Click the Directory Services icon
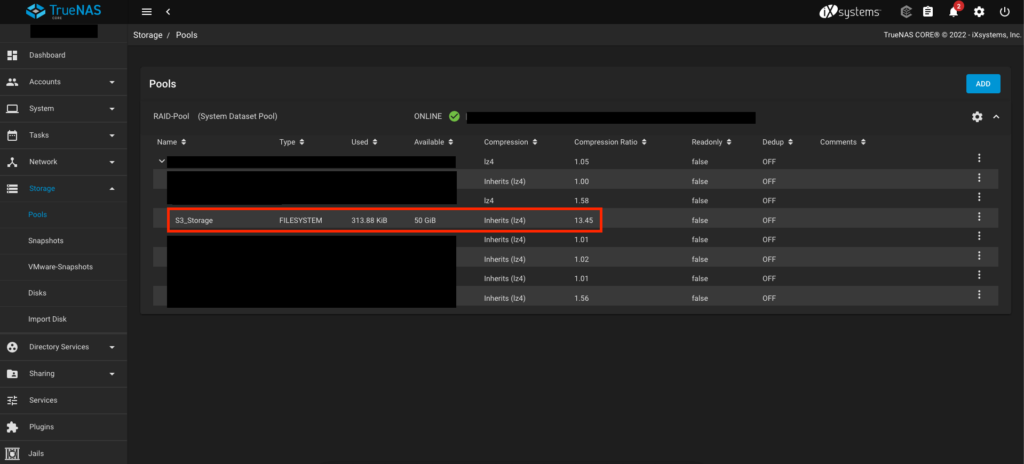The image size is (1024, 464). (12, 347)
